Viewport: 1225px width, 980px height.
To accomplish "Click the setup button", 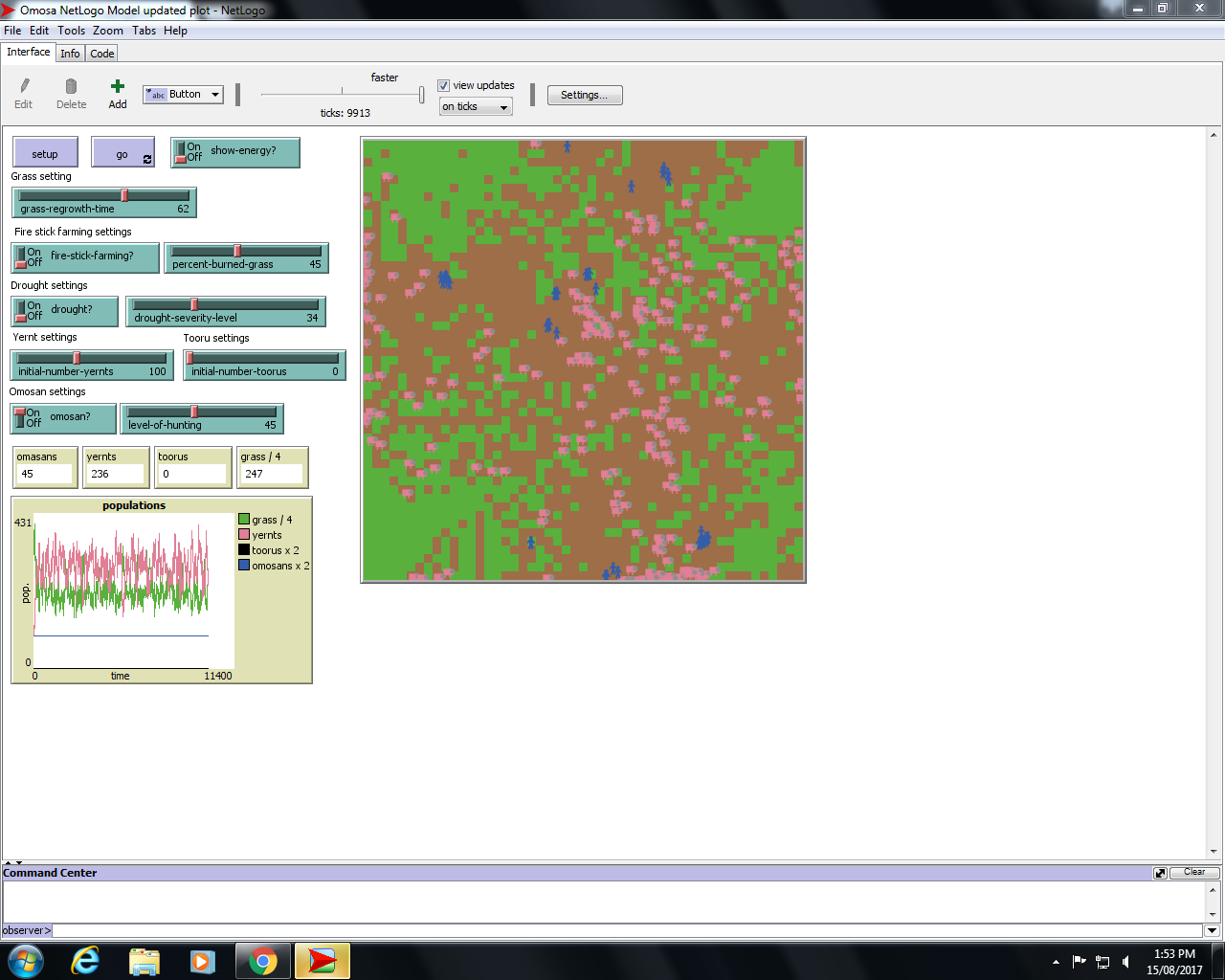I will pyautogui.click(x=45, y=153).
